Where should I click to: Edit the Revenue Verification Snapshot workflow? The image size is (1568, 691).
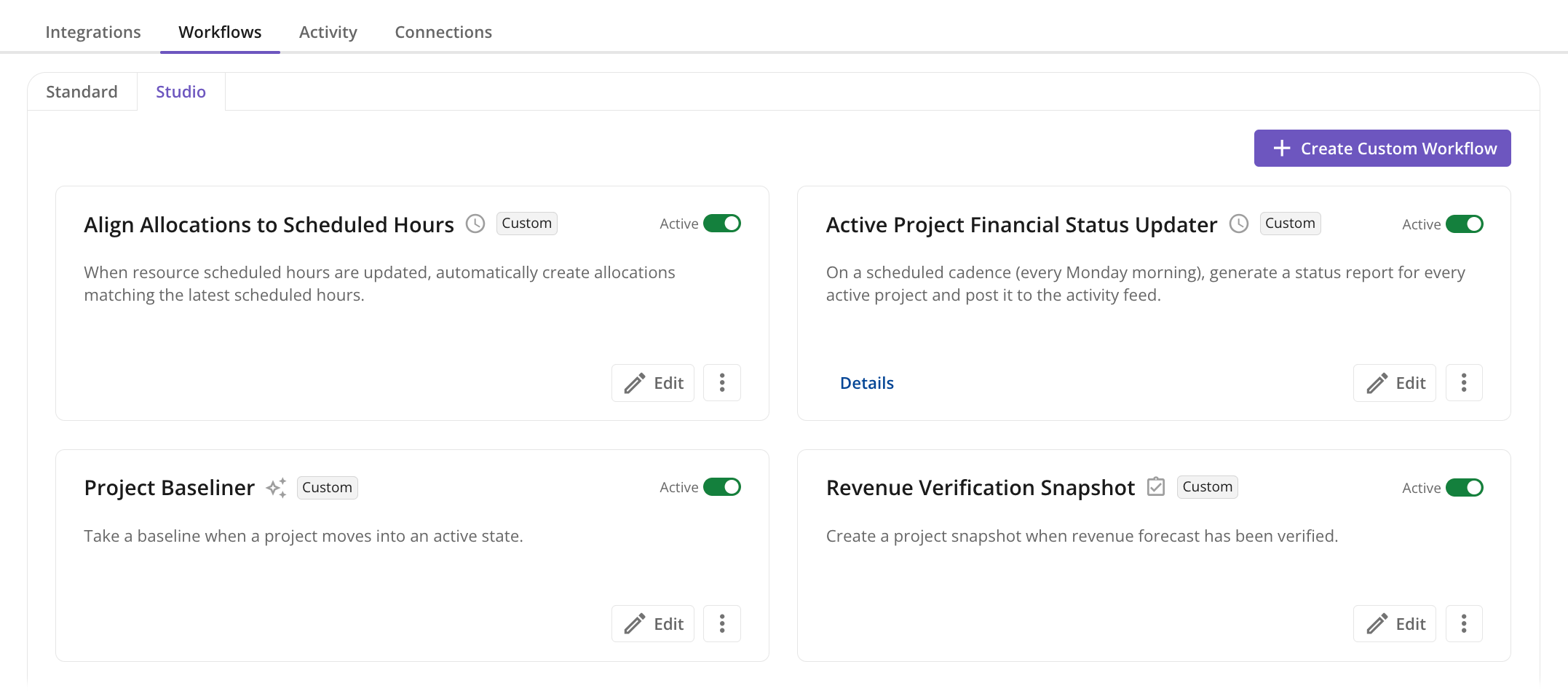tap(1395, 624)
